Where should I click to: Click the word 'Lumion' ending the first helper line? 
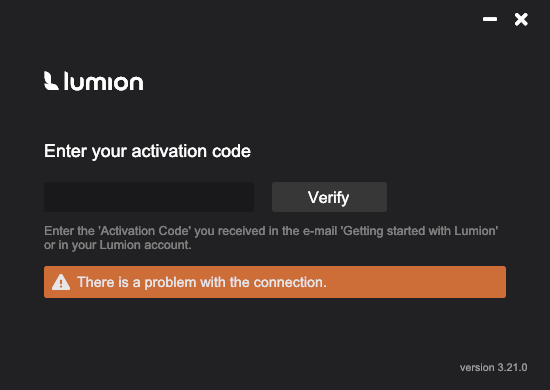tap(475, 231)
